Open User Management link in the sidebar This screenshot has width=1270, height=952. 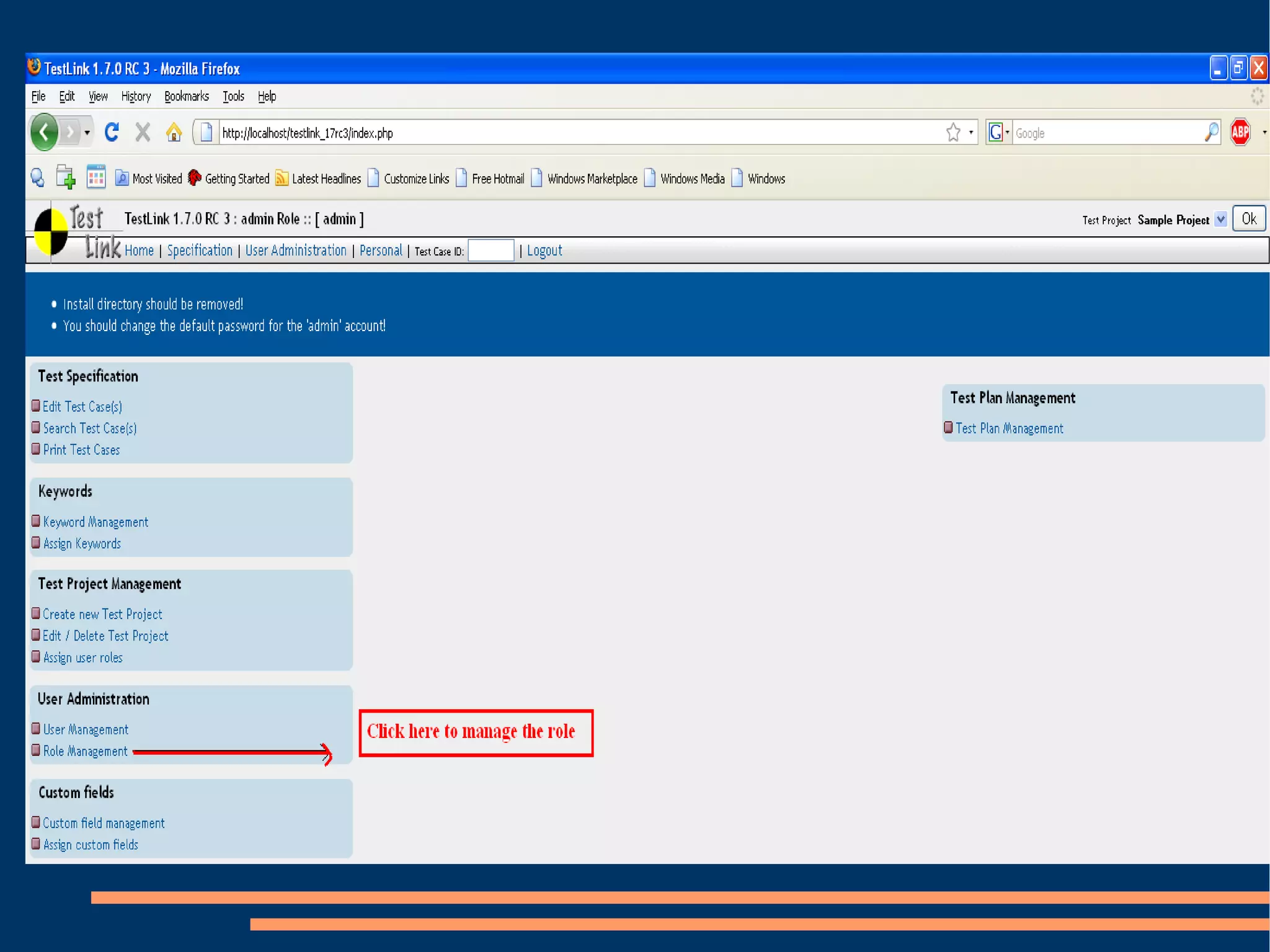(x=86, y=730)
